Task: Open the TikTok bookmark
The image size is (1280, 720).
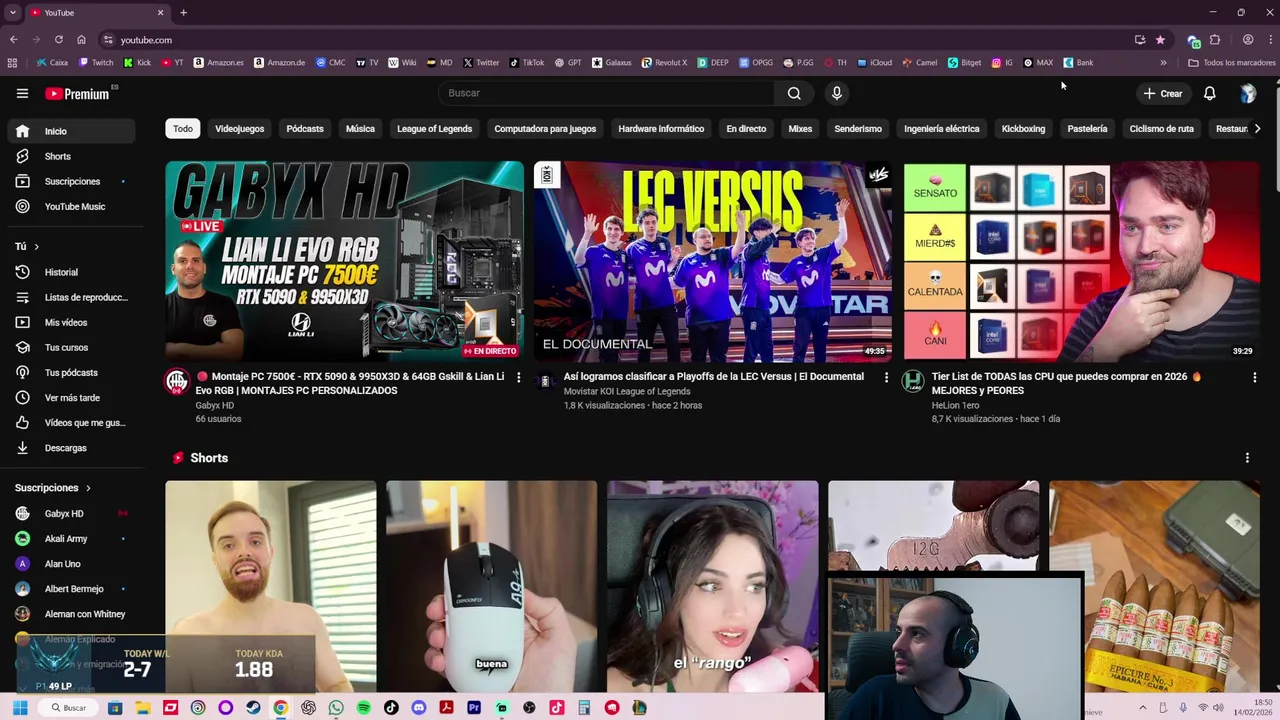Action: pyautogui.click(x=527, y=62)
